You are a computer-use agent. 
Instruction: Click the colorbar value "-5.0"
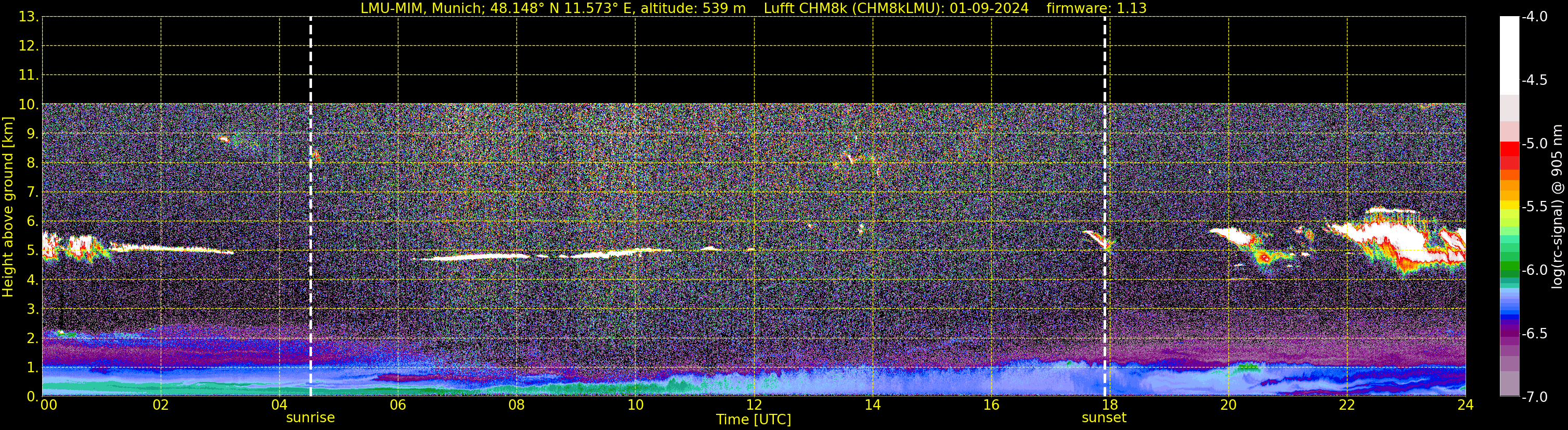[1534, 144]
